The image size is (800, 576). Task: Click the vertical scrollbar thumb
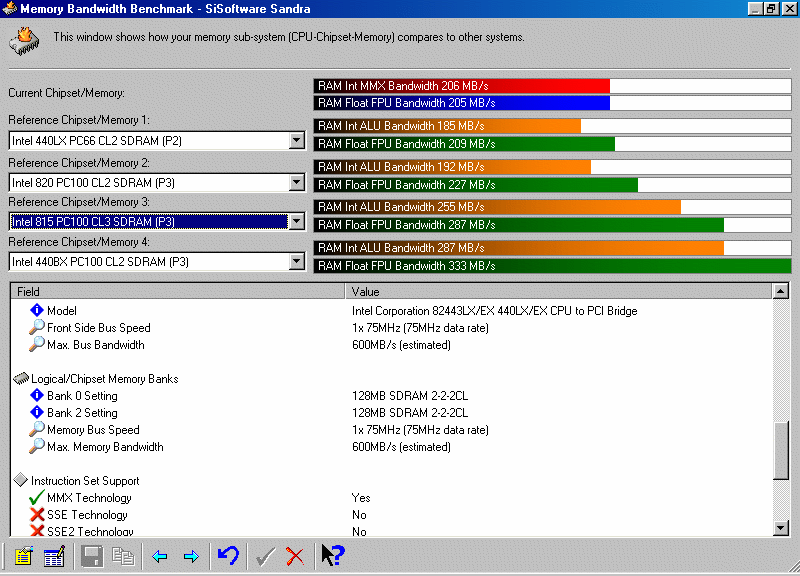tap(781, 450)
